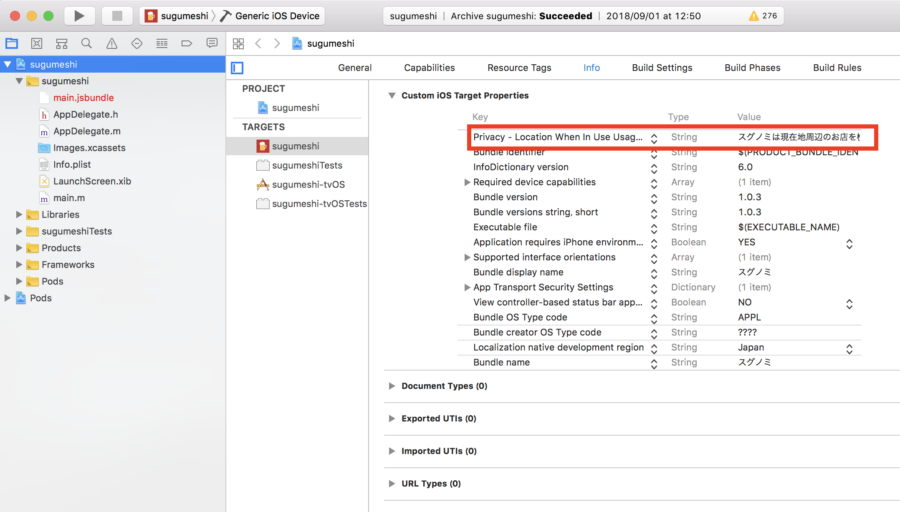Stop the running task with the Stop button
Image resolution: width=900 pixels, height=512 pixels.
point(117,16)
